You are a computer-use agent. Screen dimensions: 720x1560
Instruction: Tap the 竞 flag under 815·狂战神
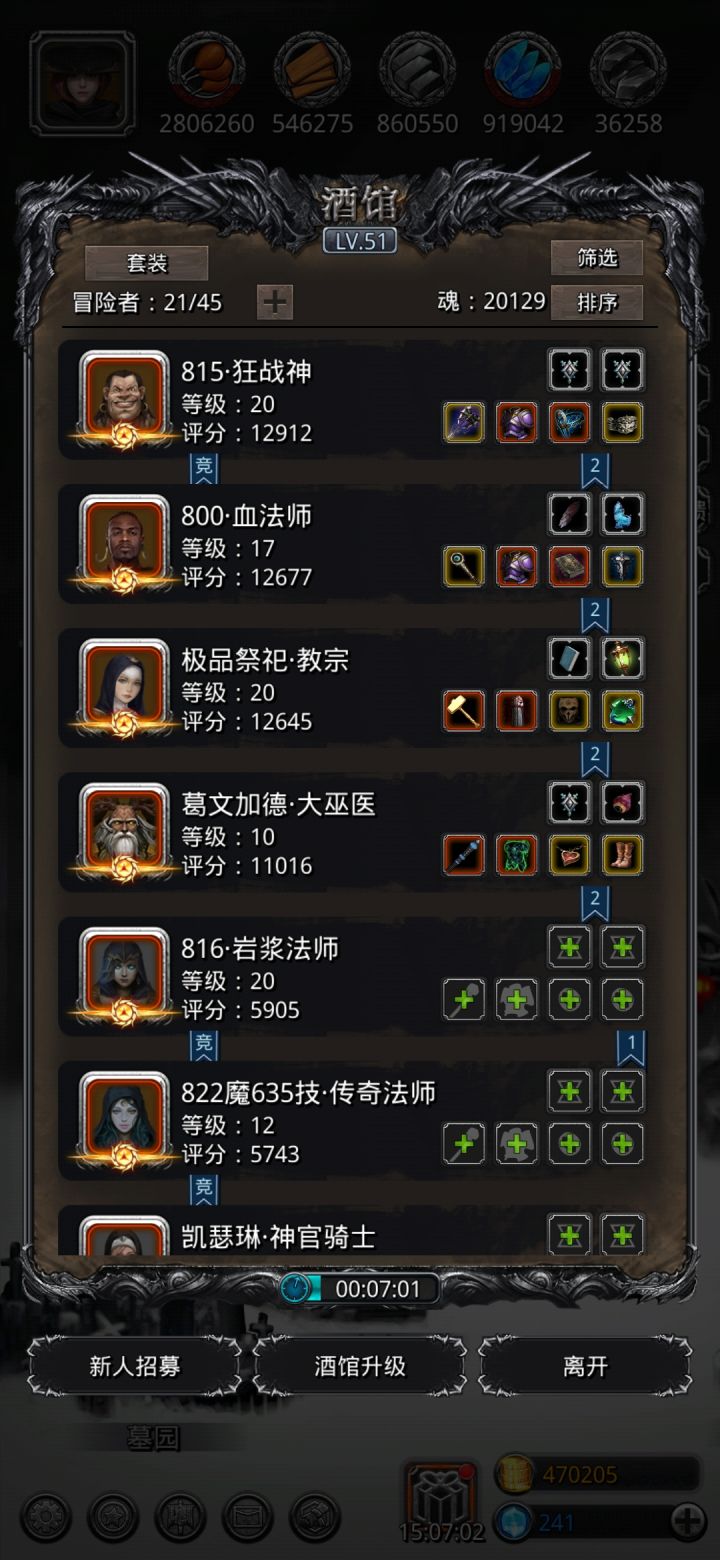(x=204, y=468)
